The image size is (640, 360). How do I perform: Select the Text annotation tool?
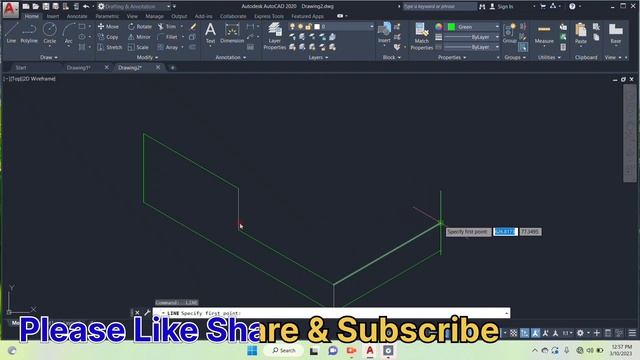[x=210, y=33]
